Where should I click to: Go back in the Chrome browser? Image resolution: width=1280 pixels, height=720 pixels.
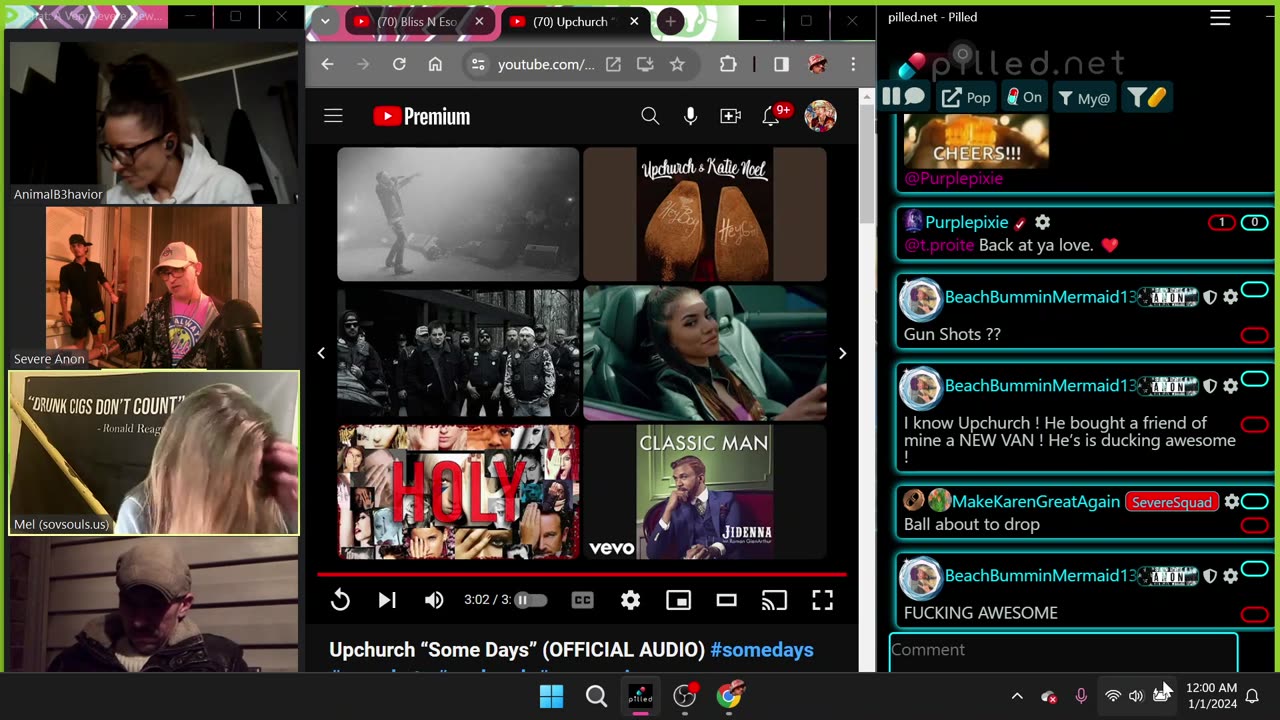(x=327, y=64)
